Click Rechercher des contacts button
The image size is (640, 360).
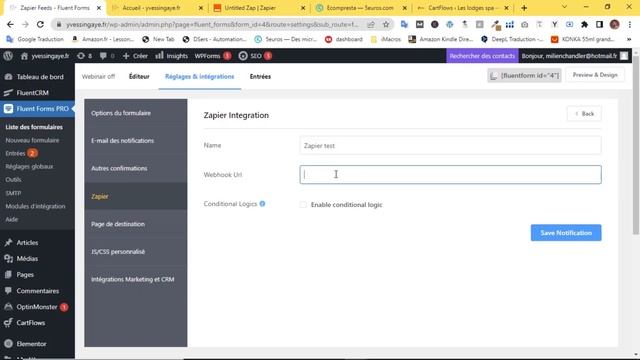[482, 56]
